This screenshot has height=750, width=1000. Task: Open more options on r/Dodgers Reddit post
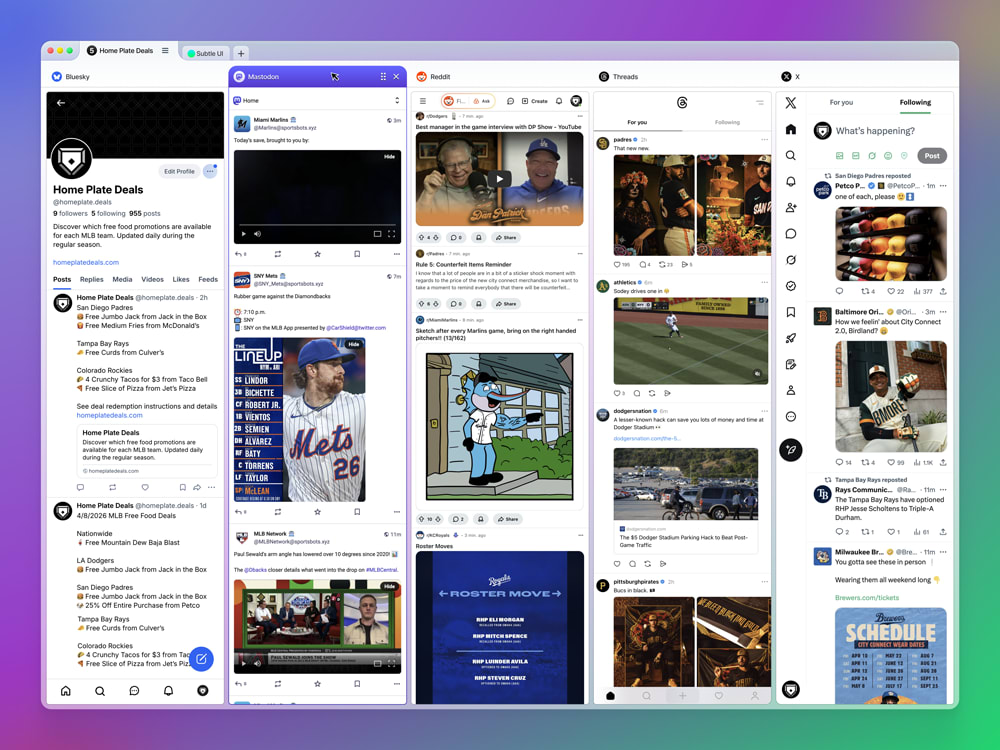(580, 116)
